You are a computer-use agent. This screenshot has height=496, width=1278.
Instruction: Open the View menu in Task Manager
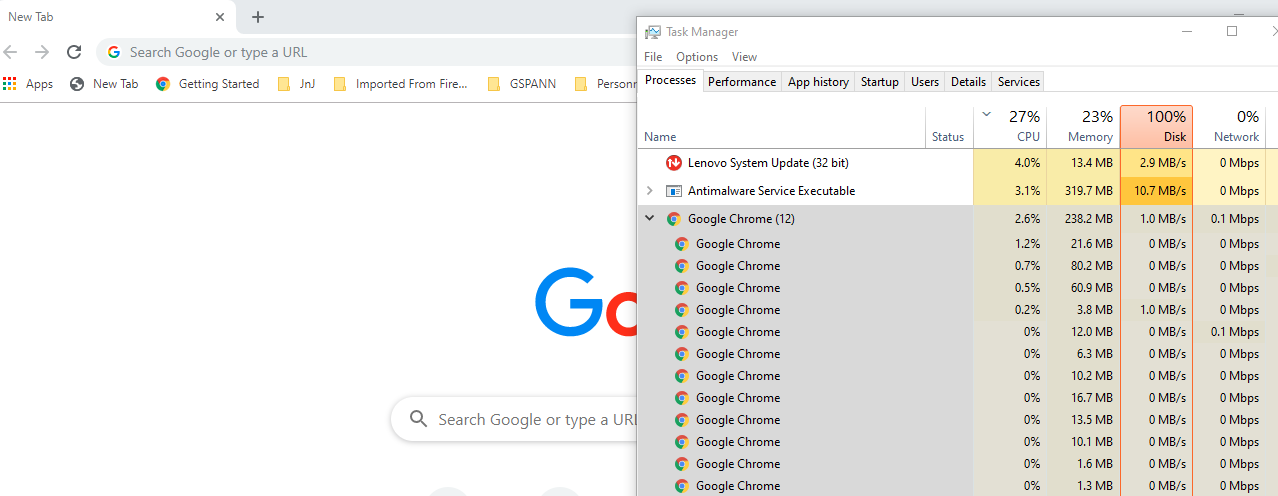(x=744, y=57)
